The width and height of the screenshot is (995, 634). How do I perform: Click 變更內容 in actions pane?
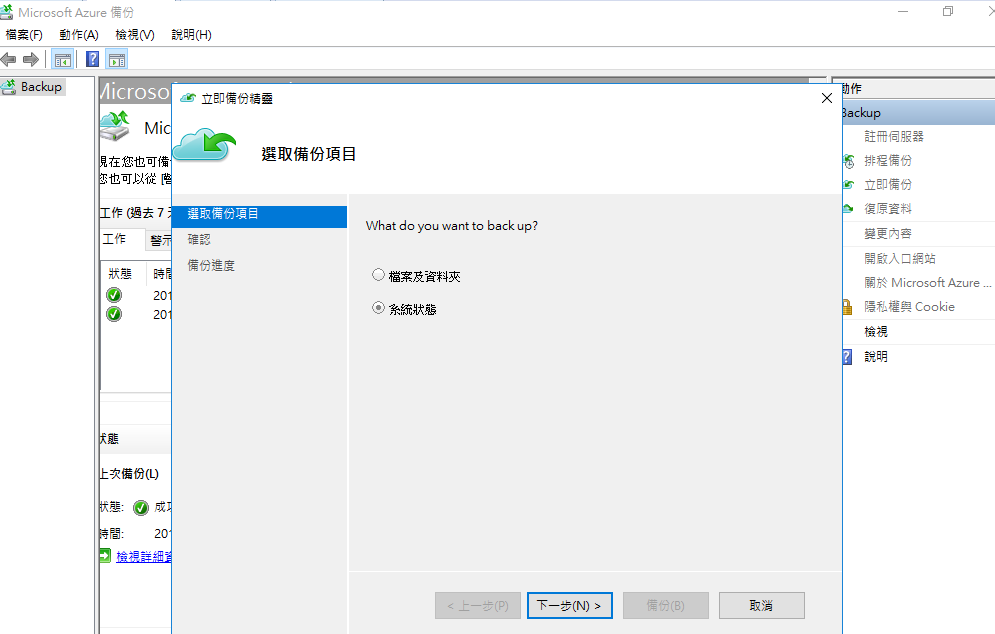click(888, 234)
